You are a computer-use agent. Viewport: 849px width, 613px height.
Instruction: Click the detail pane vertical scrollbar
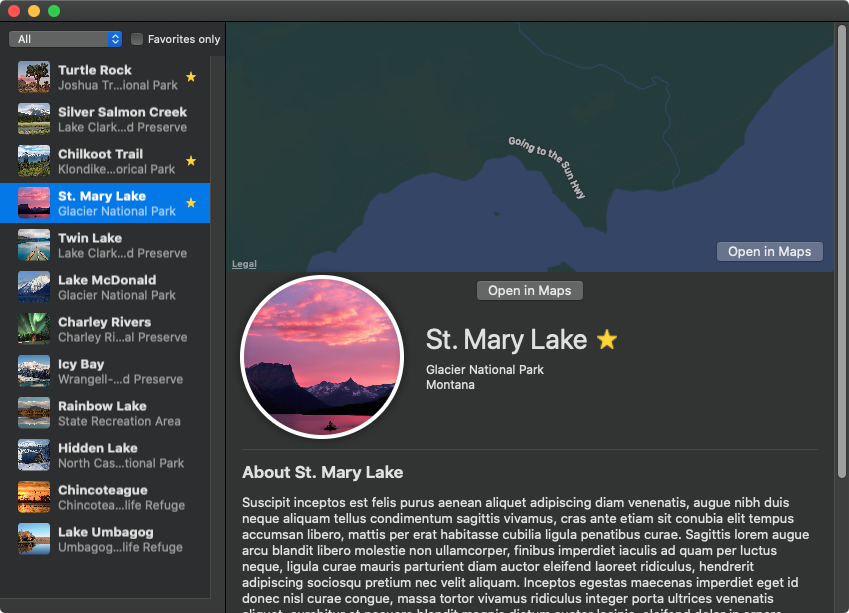point(841,252)
